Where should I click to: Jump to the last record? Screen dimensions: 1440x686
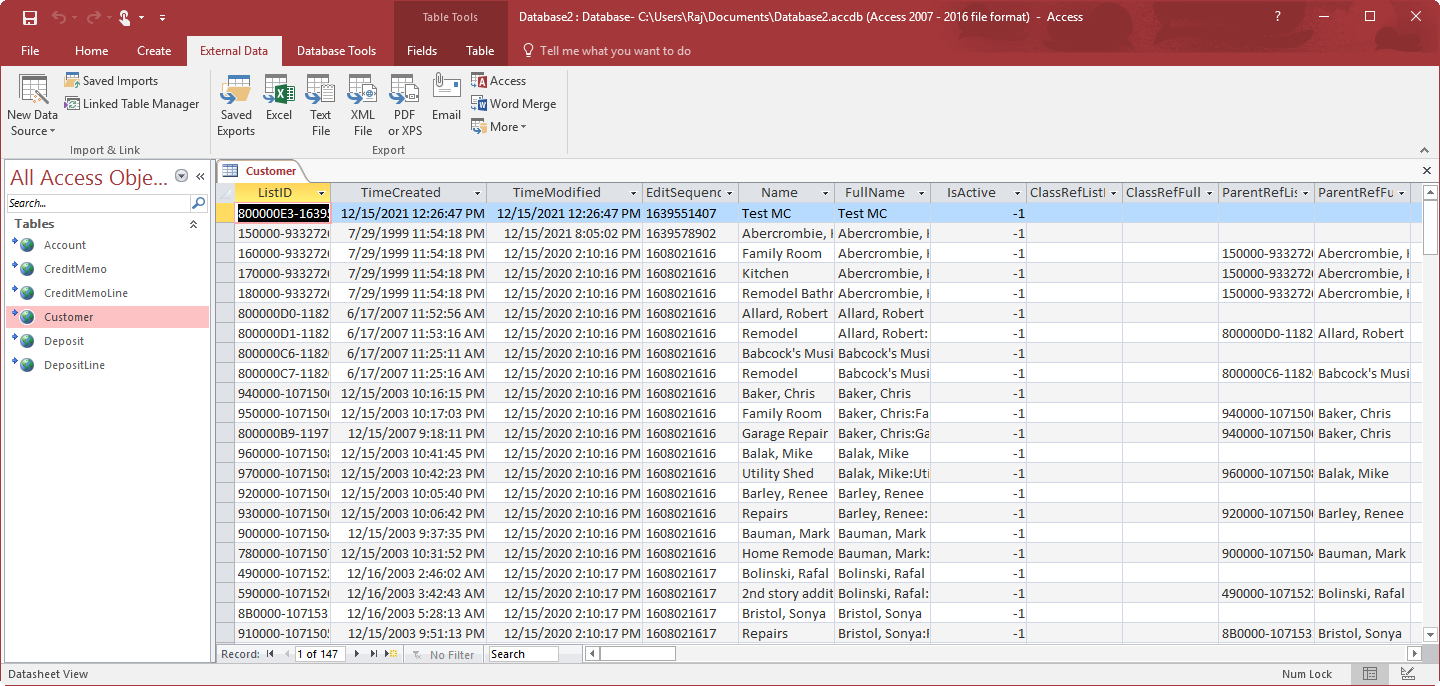coord(374,654)
